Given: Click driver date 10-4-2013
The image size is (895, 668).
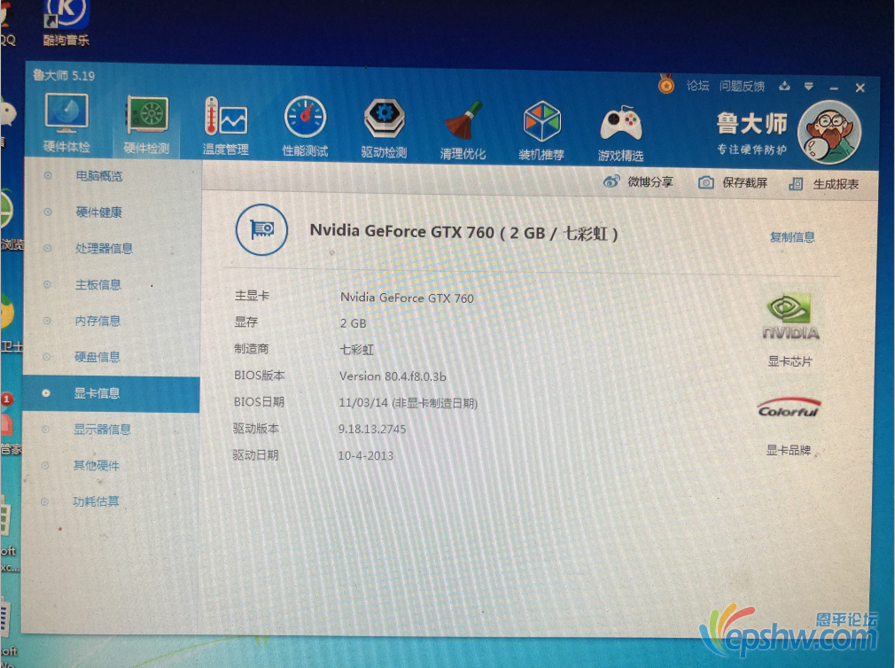Looking at the screenshot, I should click(365, 456).
